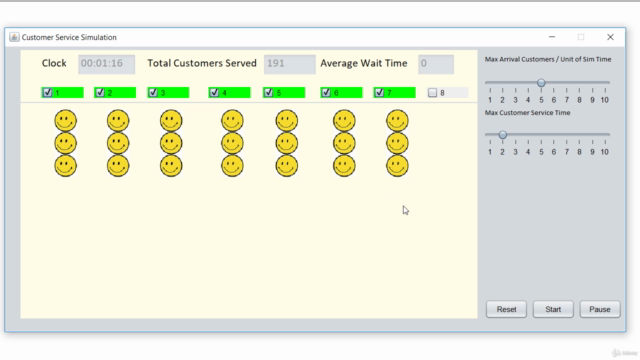
Task: Enable teller 8 checkbox
Action: 432,93
